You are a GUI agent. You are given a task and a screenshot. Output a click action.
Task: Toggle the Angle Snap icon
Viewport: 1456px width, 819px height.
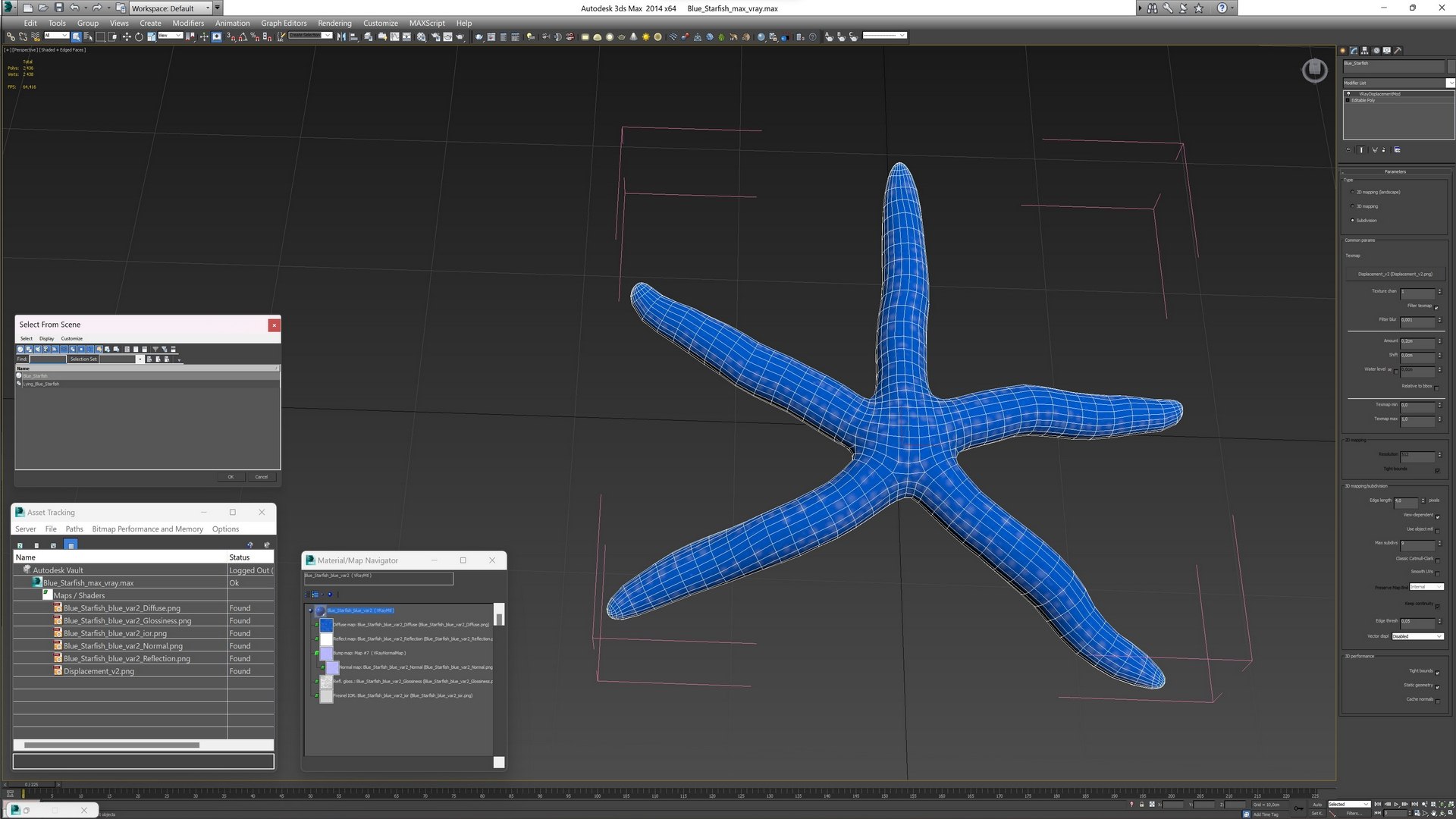click(x=243, y=36)
